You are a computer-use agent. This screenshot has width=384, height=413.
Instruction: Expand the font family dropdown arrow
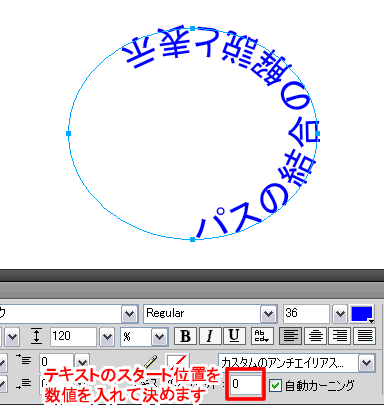coord(130,314)
